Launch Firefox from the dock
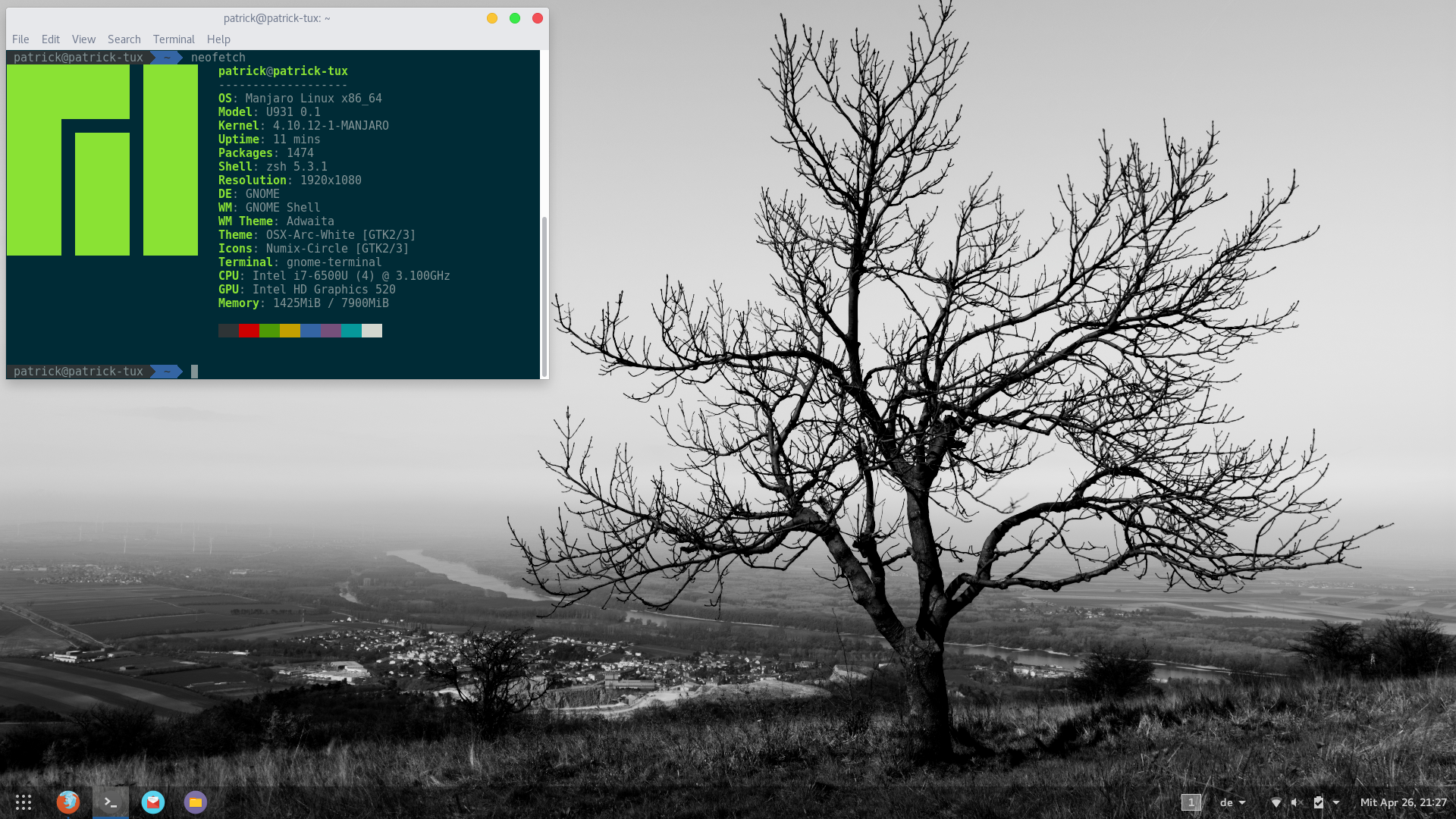Screen dimensions: 1456x819 [x=68, y=802]
